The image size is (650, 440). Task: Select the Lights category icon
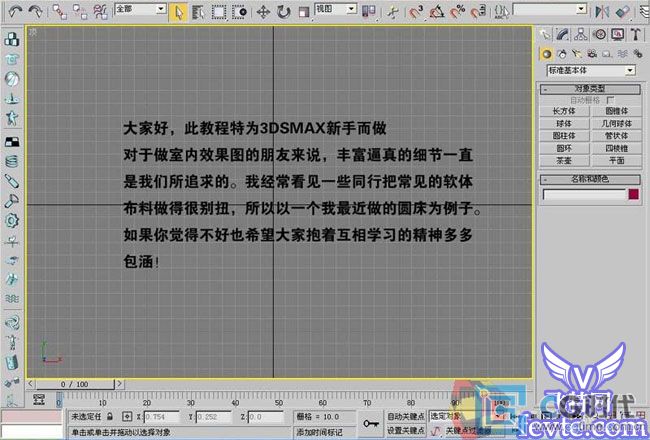click(577, 53)
